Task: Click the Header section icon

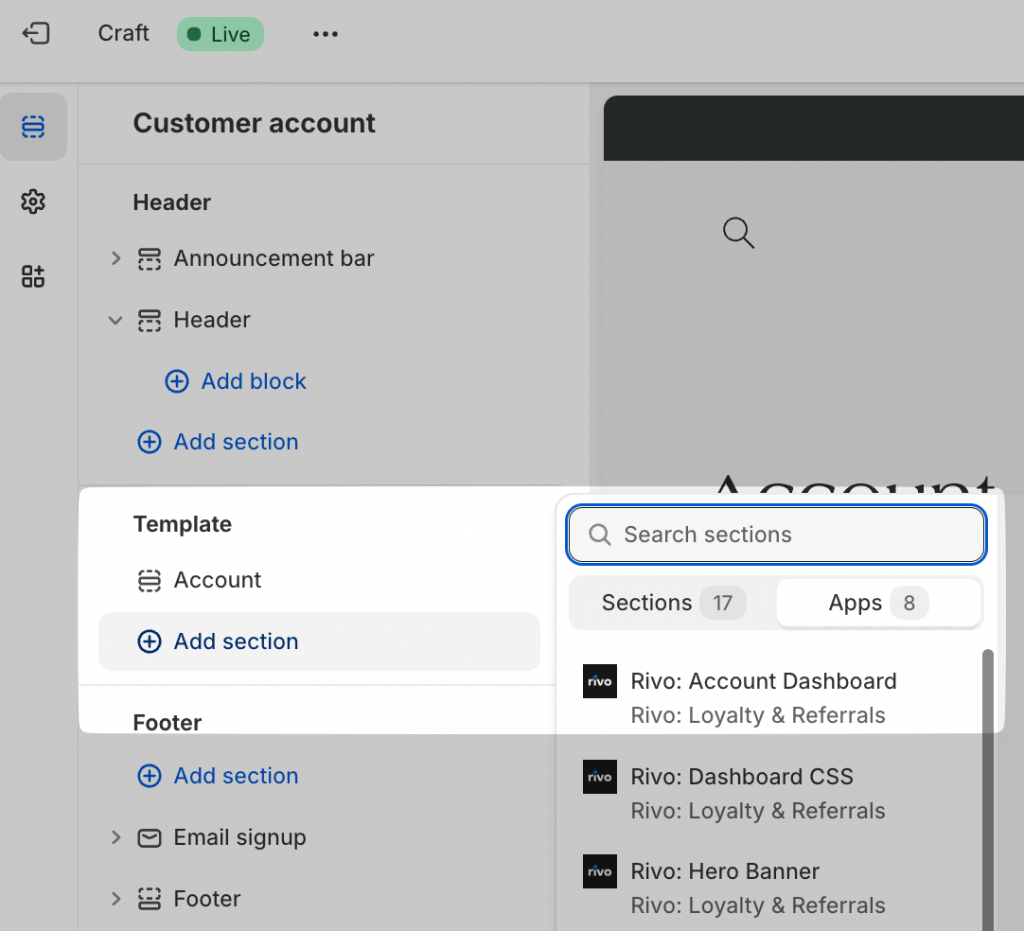Action: pyautogui.click(x=149, y=320)
